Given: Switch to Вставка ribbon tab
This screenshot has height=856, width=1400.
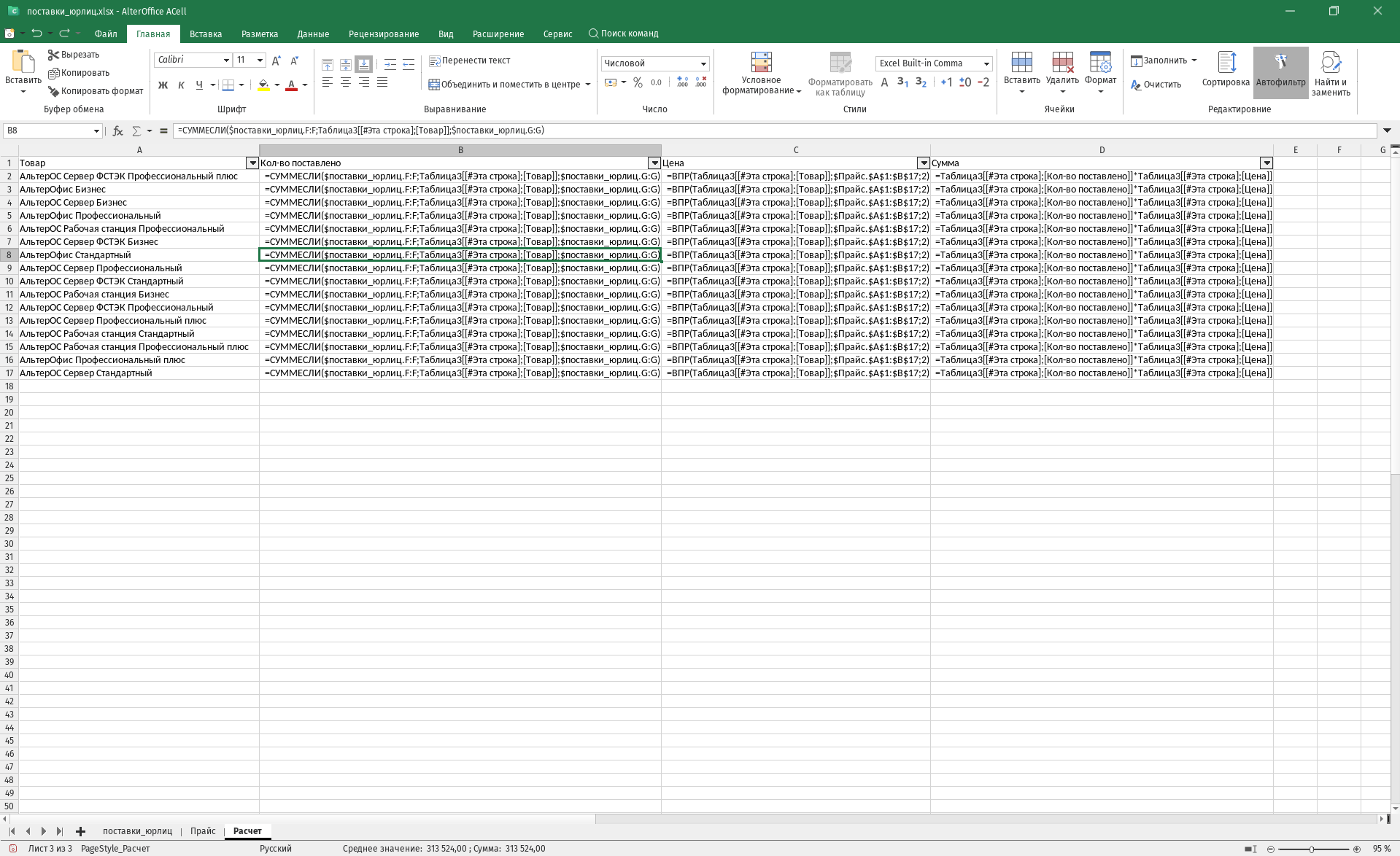Looking at the screenshot, I should [206, 34].
